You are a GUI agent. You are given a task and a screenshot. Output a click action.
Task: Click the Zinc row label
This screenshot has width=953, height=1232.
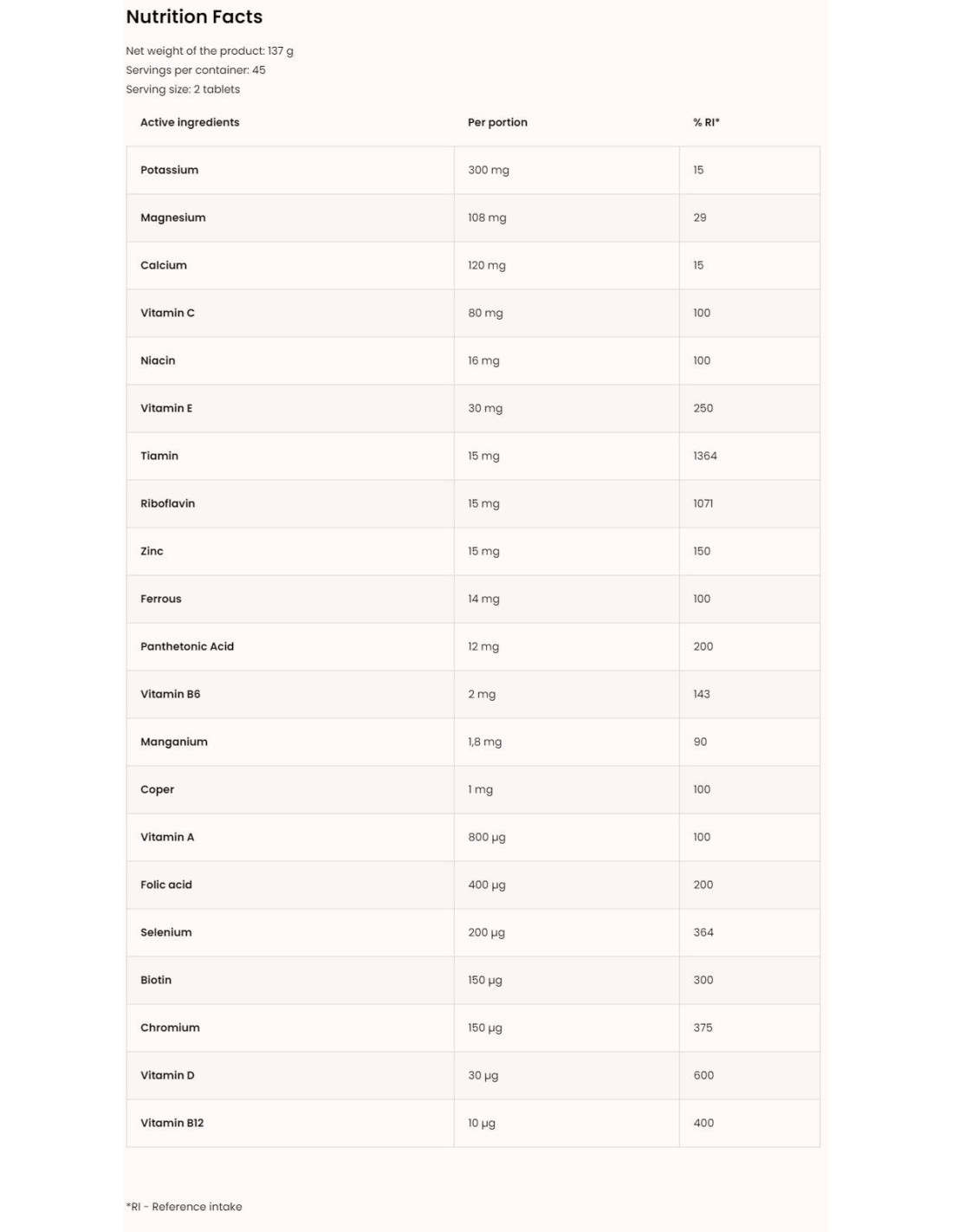point(152,551)
